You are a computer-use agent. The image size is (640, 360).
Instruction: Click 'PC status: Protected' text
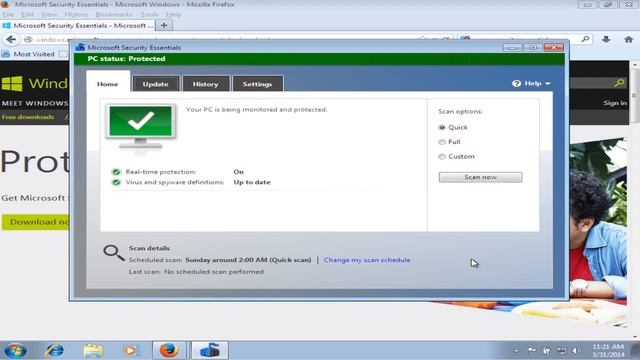point(127,59)
